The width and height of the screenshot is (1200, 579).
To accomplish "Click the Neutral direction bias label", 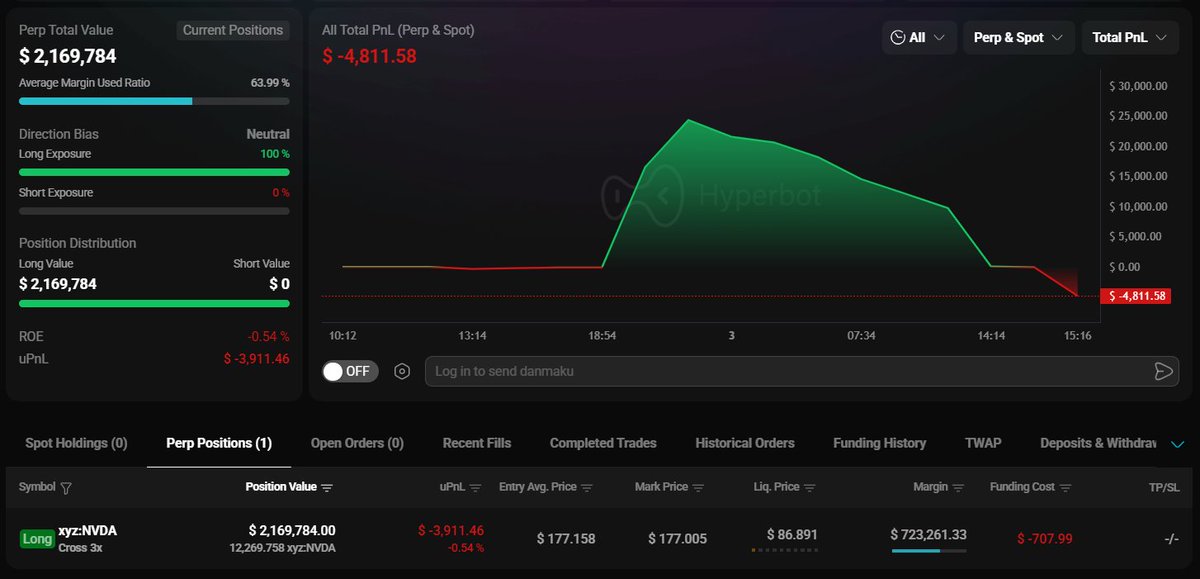I will click(268, 134).
